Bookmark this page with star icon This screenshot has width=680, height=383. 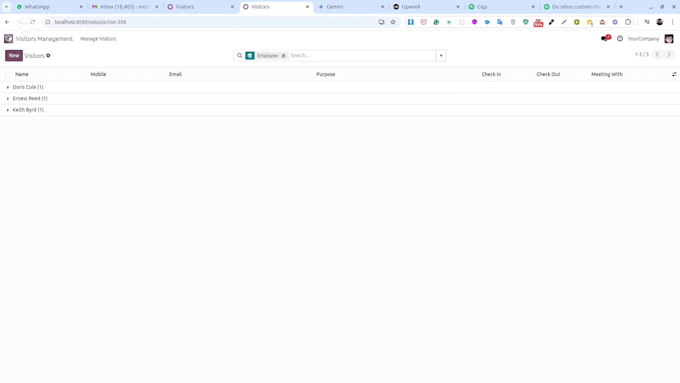[x=393, y=22]
